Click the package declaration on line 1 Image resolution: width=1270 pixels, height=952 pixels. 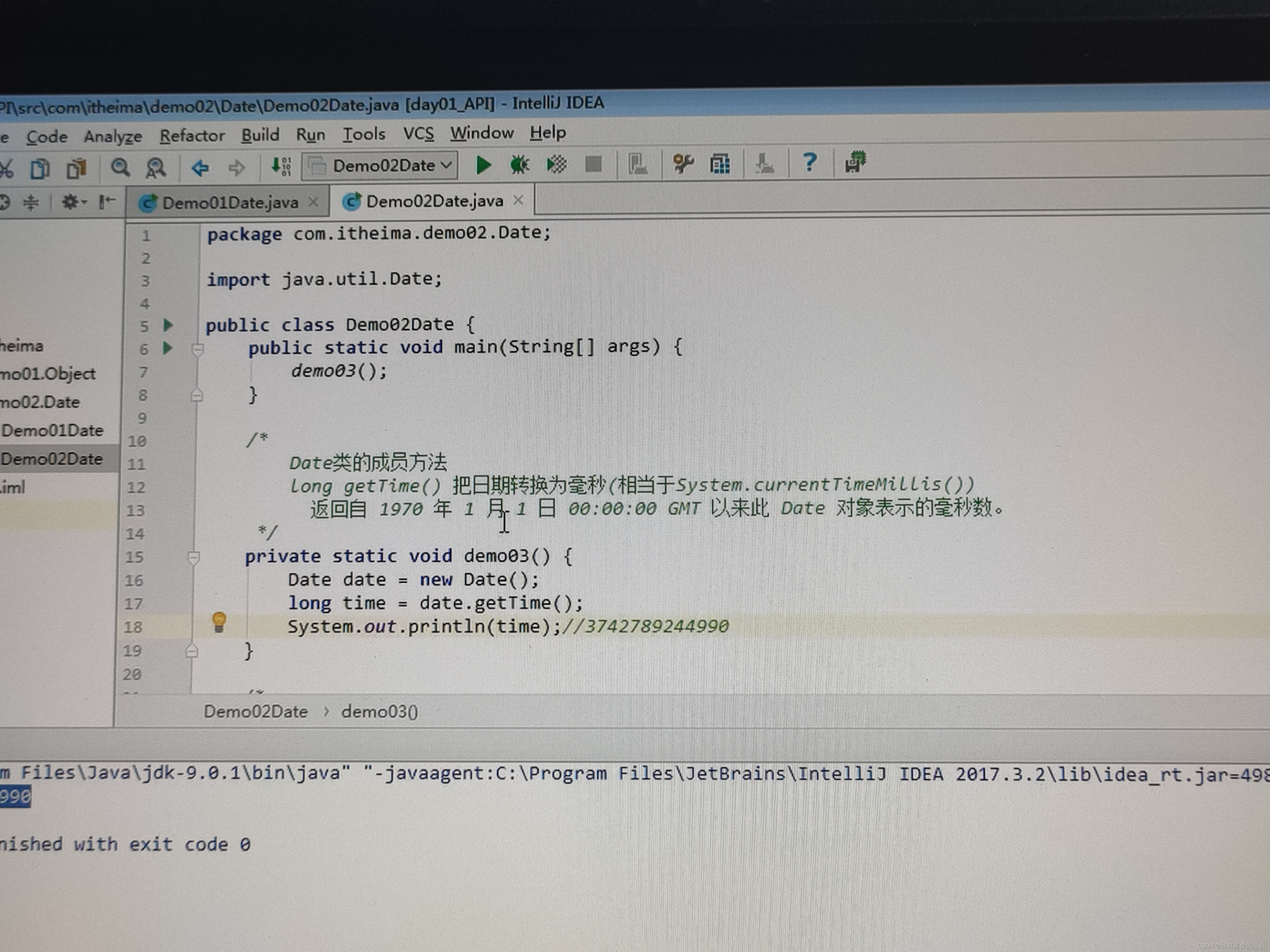coord(379,233)
